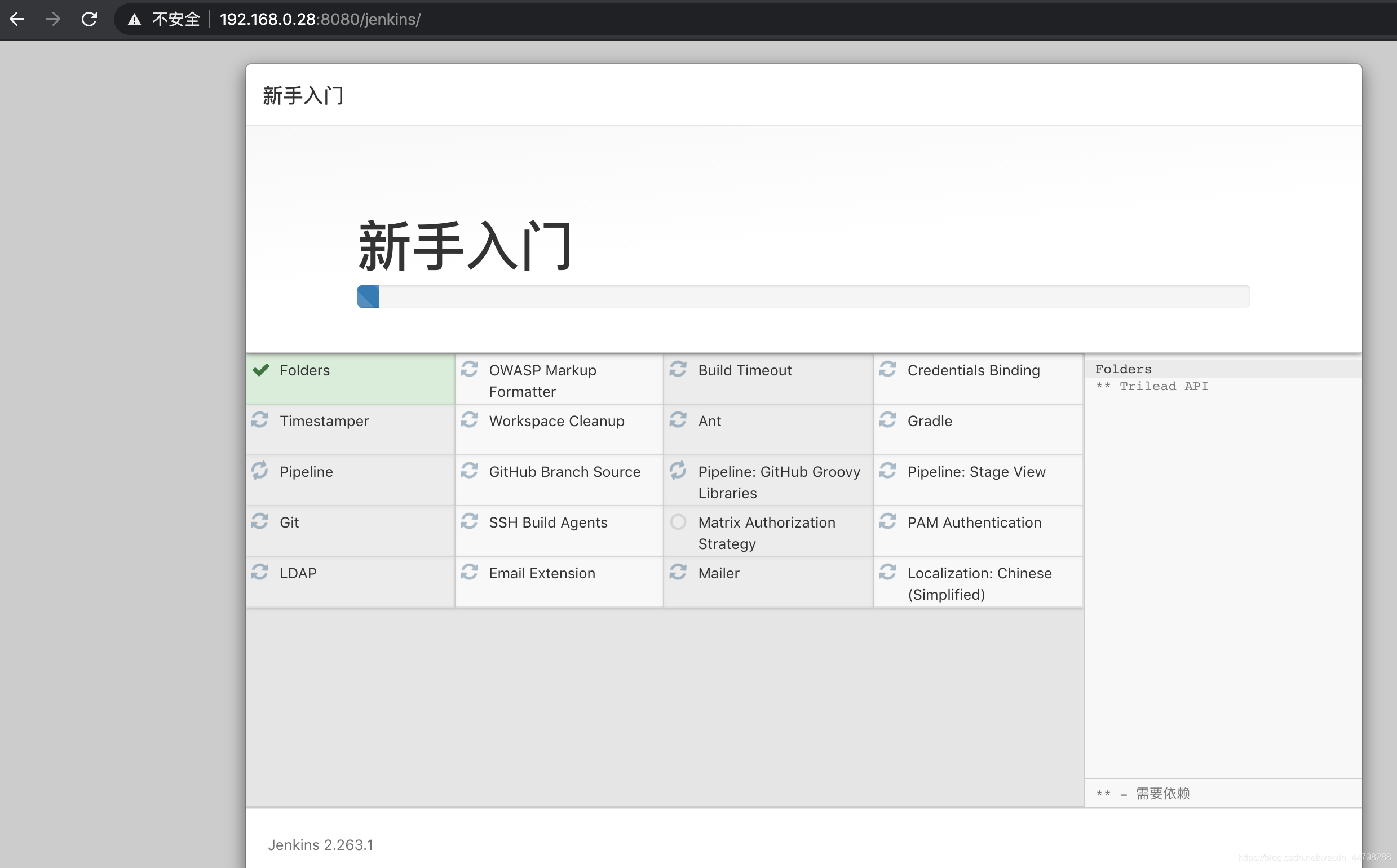This screenshot has width=1397, height=868.
Task: Select the Matrix Authorization Strategy label
Action: [x=767, y=533]
